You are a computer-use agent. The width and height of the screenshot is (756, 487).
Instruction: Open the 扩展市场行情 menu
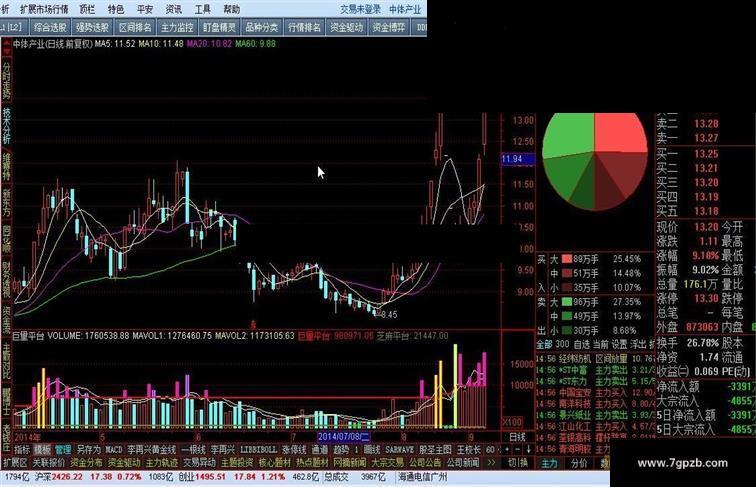click(x=44, y=9)
